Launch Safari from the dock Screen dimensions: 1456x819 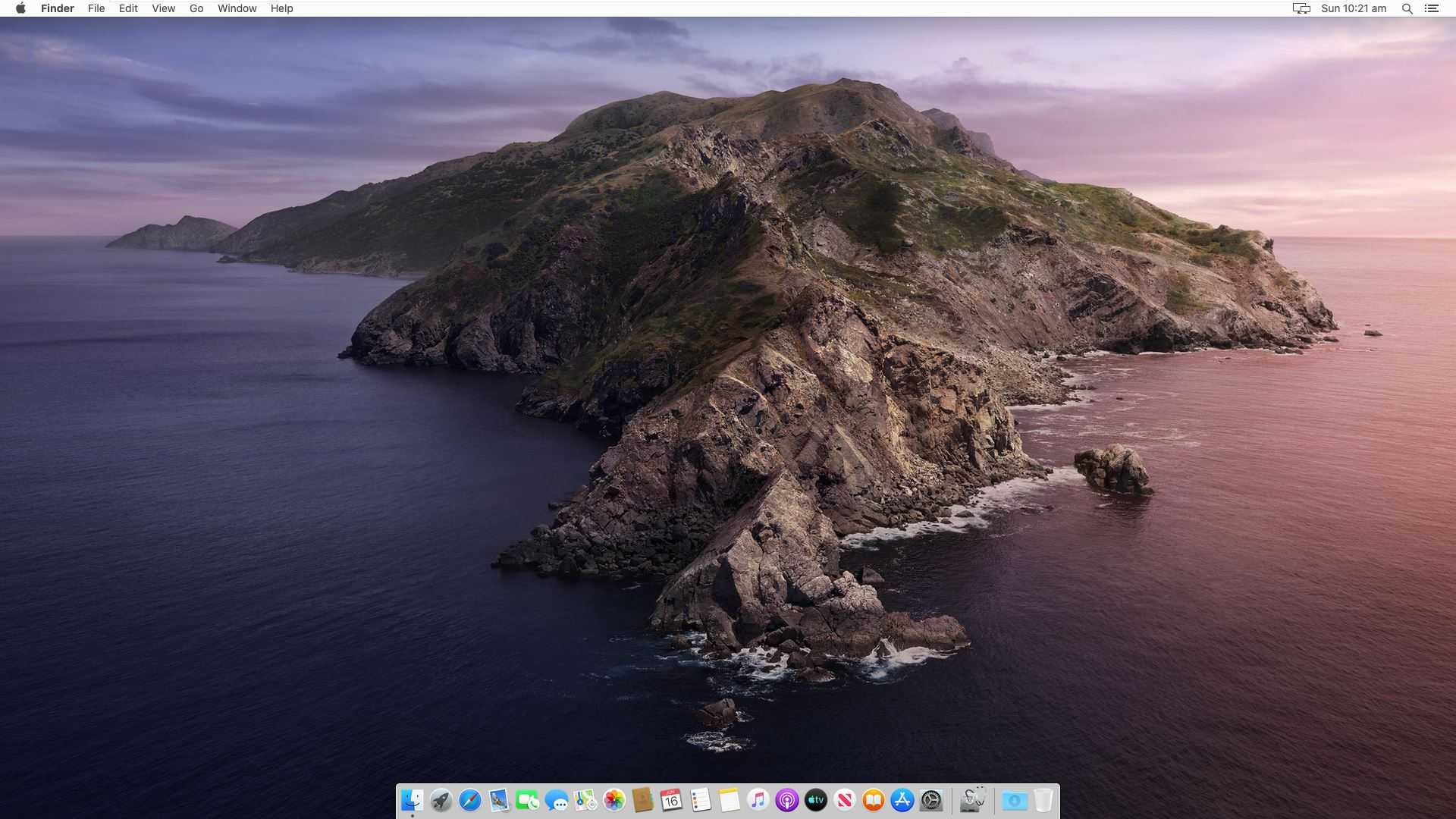tap(470, 800)
